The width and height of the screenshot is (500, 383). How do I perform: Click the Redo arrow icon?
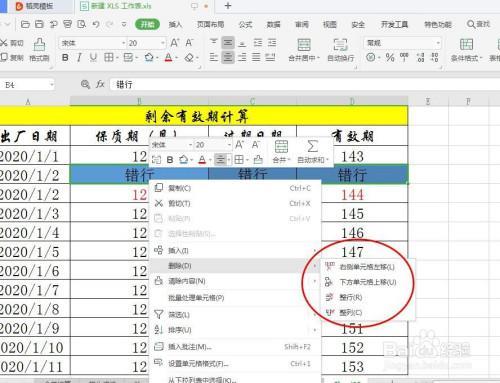click(x=110, y=24)
